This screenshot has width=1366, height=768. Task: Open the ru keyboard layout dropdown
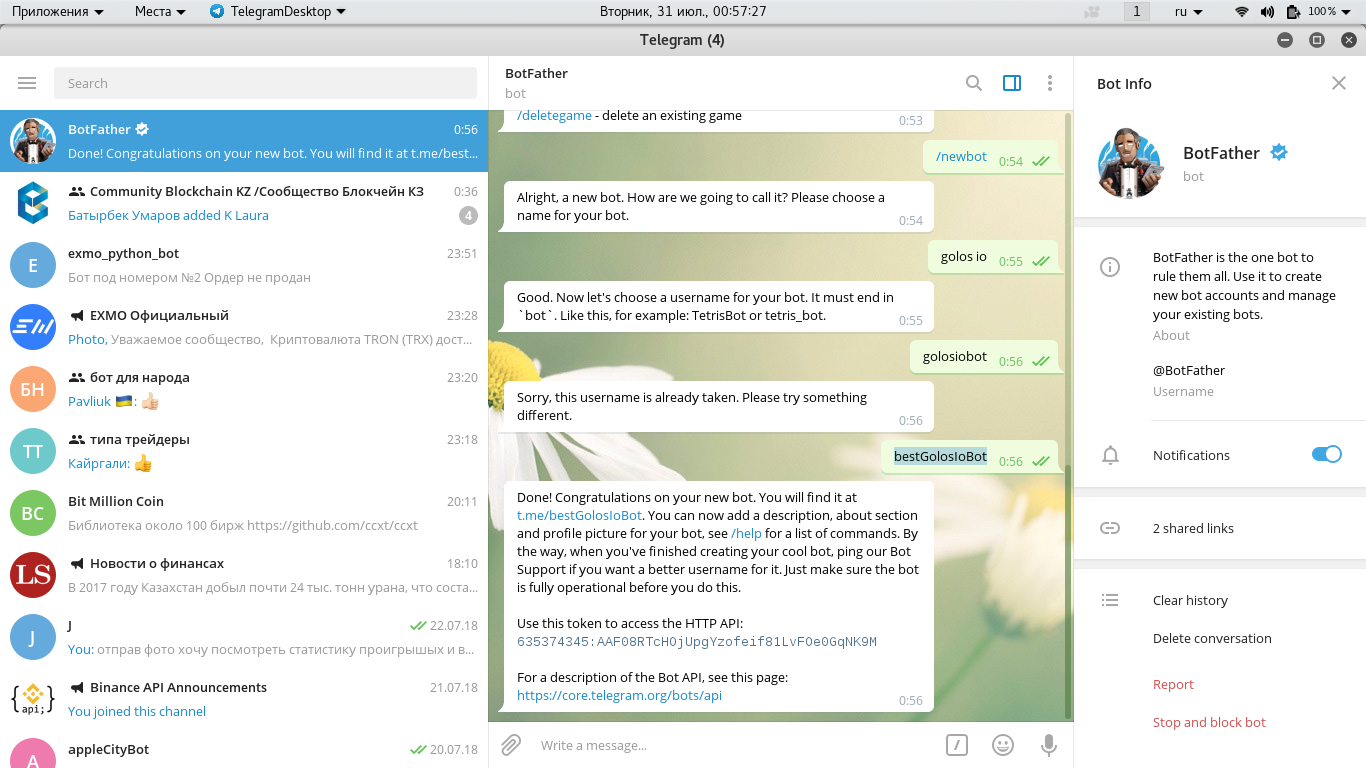pyautogui.click(x=1189, y=12)
